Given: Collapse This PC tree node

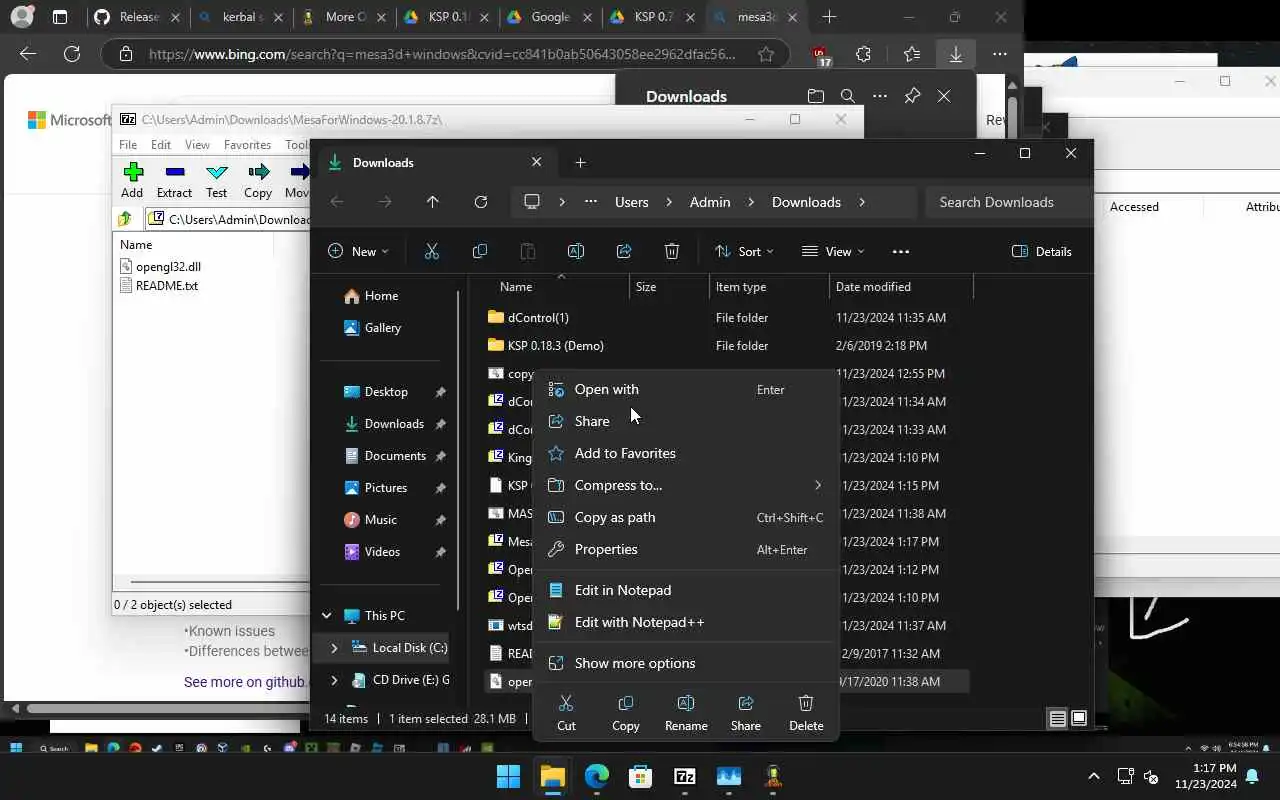Looking at the screenshot, I should click(x=326, y=616).
